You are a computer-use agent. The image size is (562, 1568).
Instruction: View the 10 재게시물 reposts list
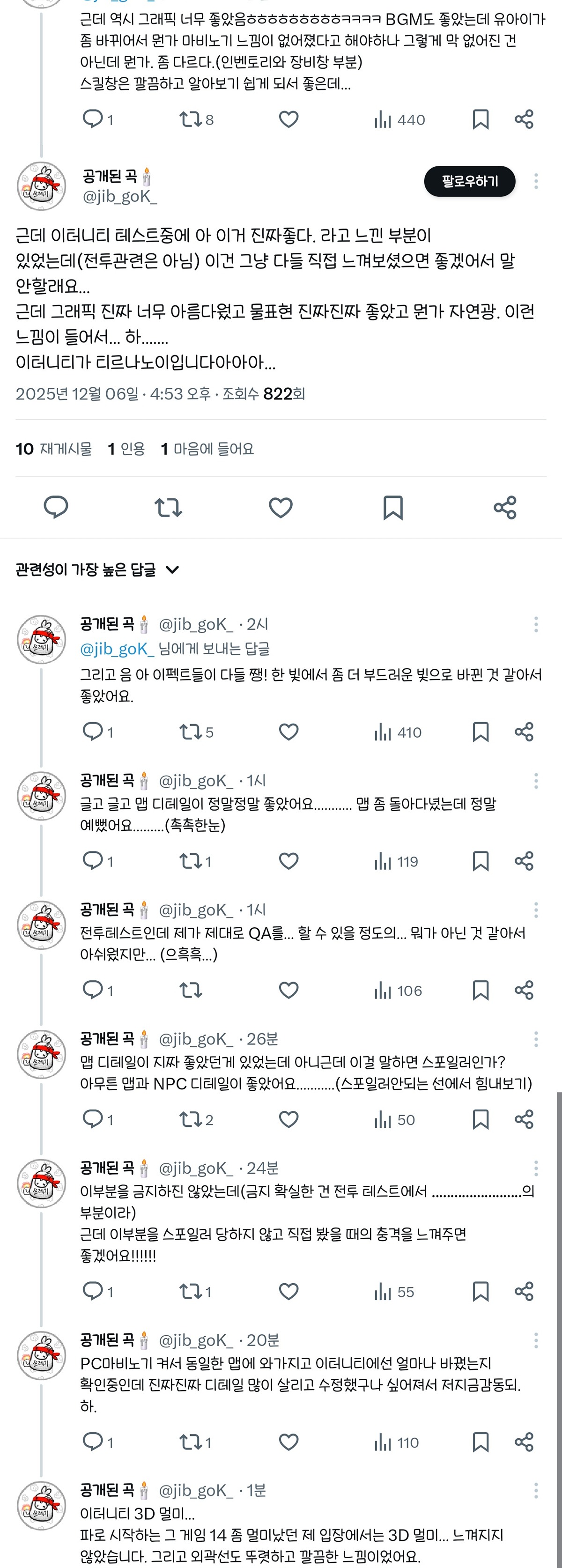click(x=54, y=449)
